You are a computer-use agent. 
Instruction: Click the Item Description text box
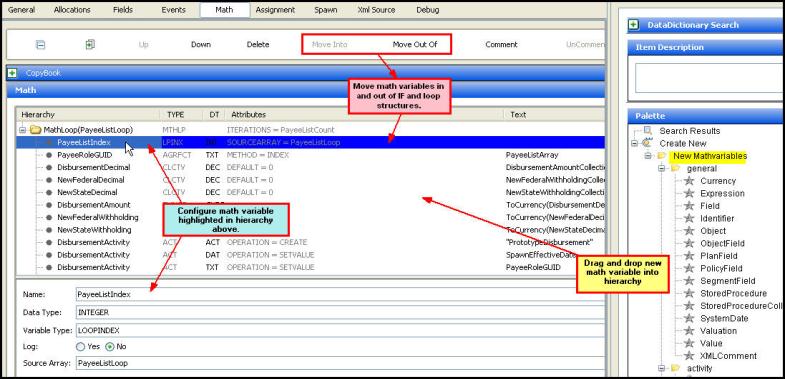[x=709, y=78]
